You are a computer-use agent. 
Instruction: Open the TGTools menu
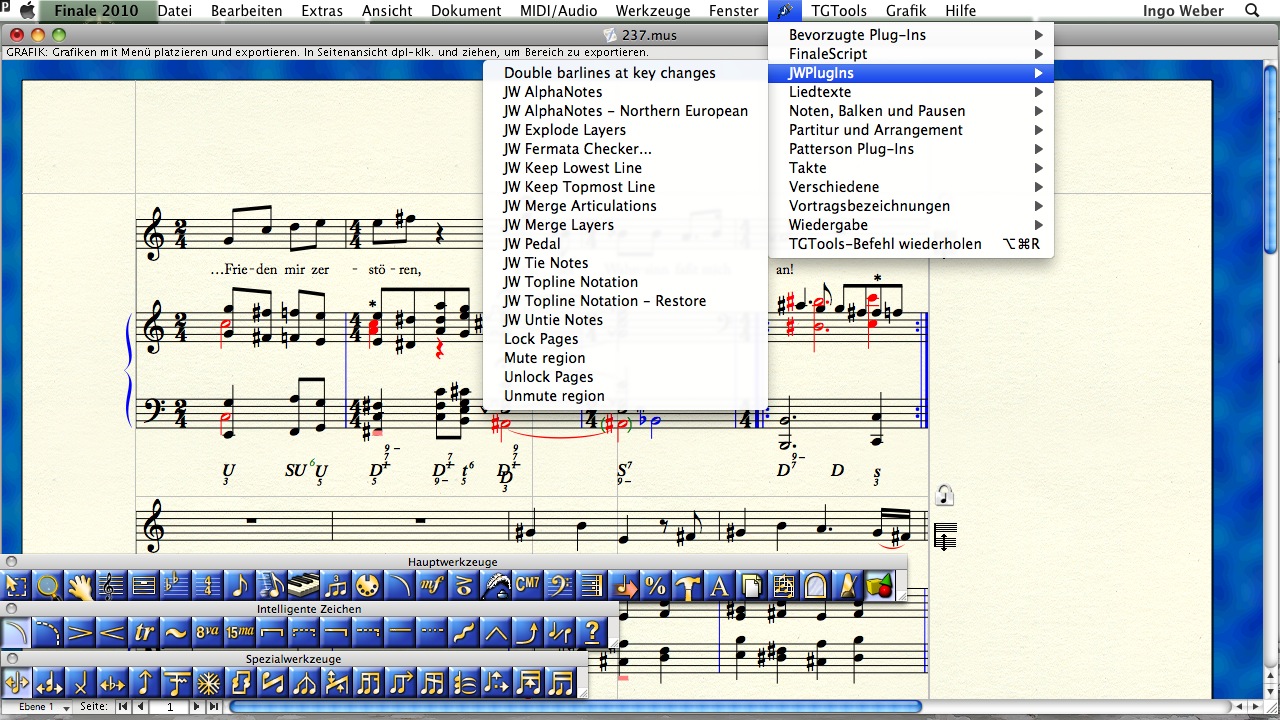pos(839,11)
